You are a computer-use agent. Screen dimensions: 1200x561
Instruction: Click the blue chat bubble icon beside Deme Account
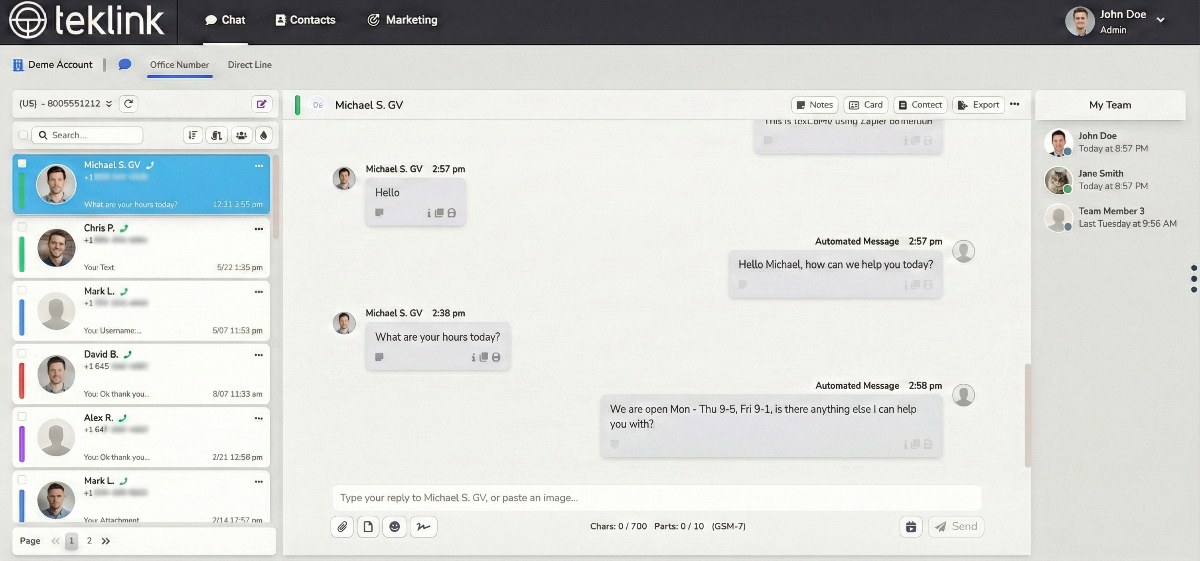coord(125,64)
